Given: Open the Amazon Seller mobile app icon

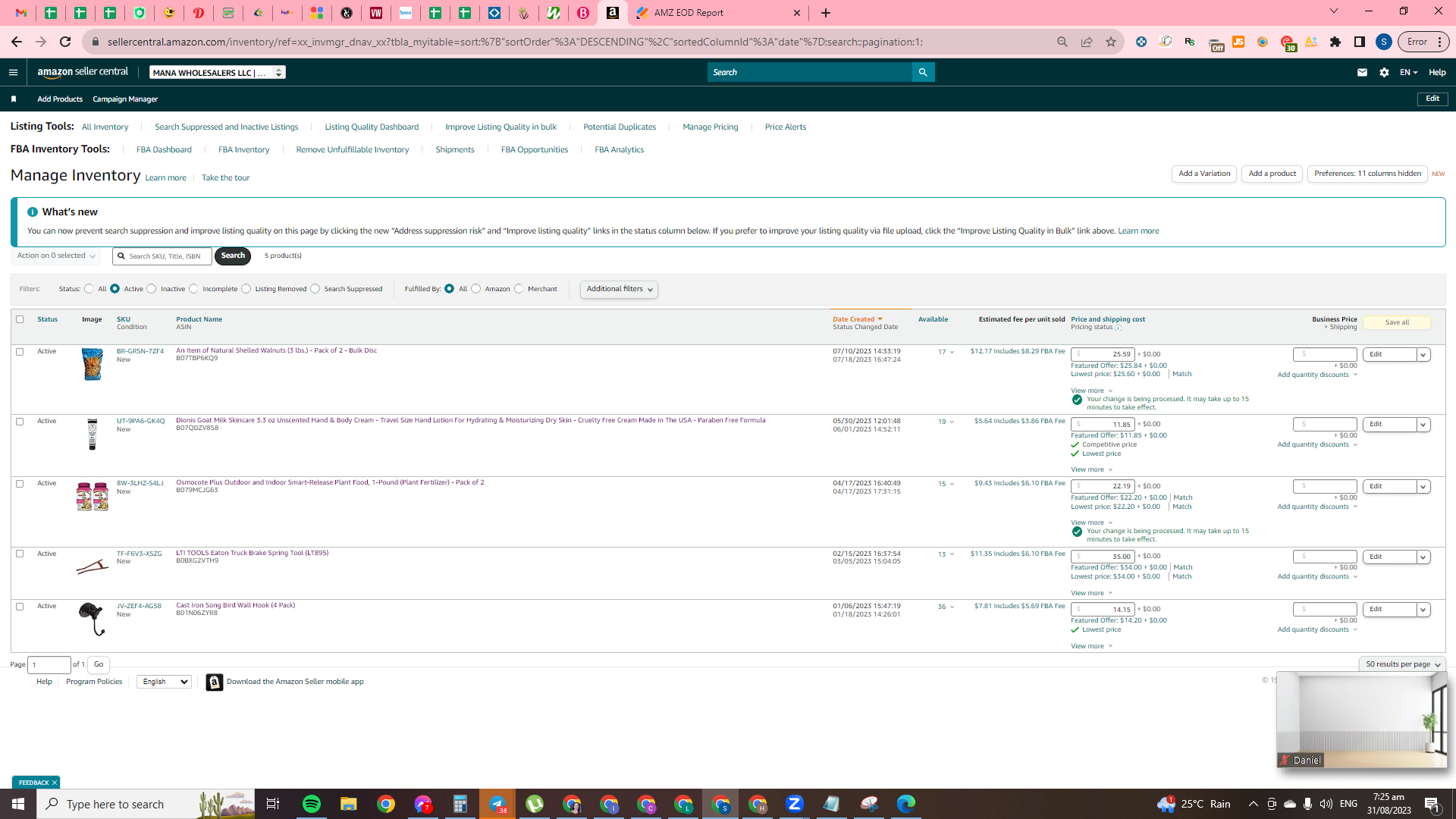Looking at the screenshot, I should [x=215, y=682].
